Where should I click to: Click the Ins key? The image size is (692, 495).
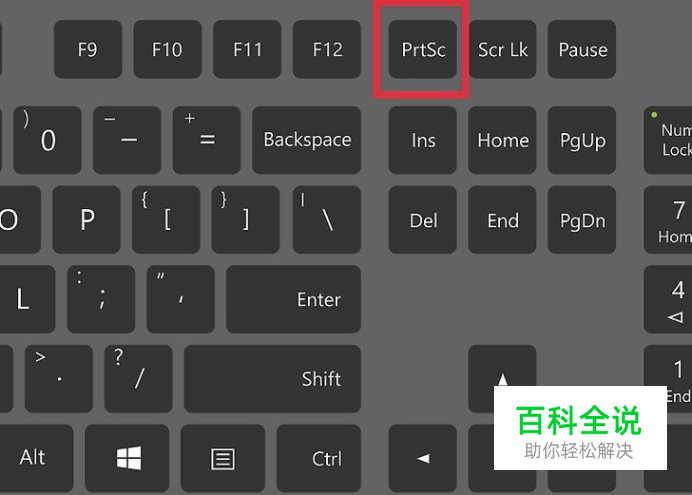[x=422, y=140]
